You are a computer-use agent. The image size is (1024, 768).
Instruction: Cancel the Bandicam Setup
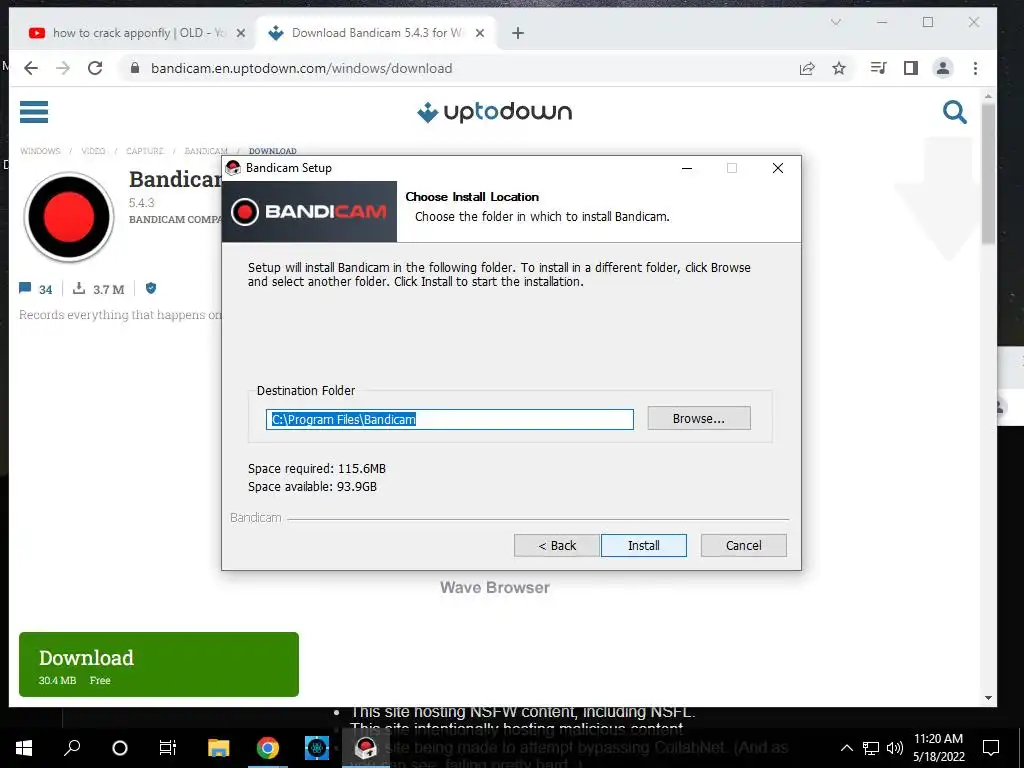click(x=743, y=545)
